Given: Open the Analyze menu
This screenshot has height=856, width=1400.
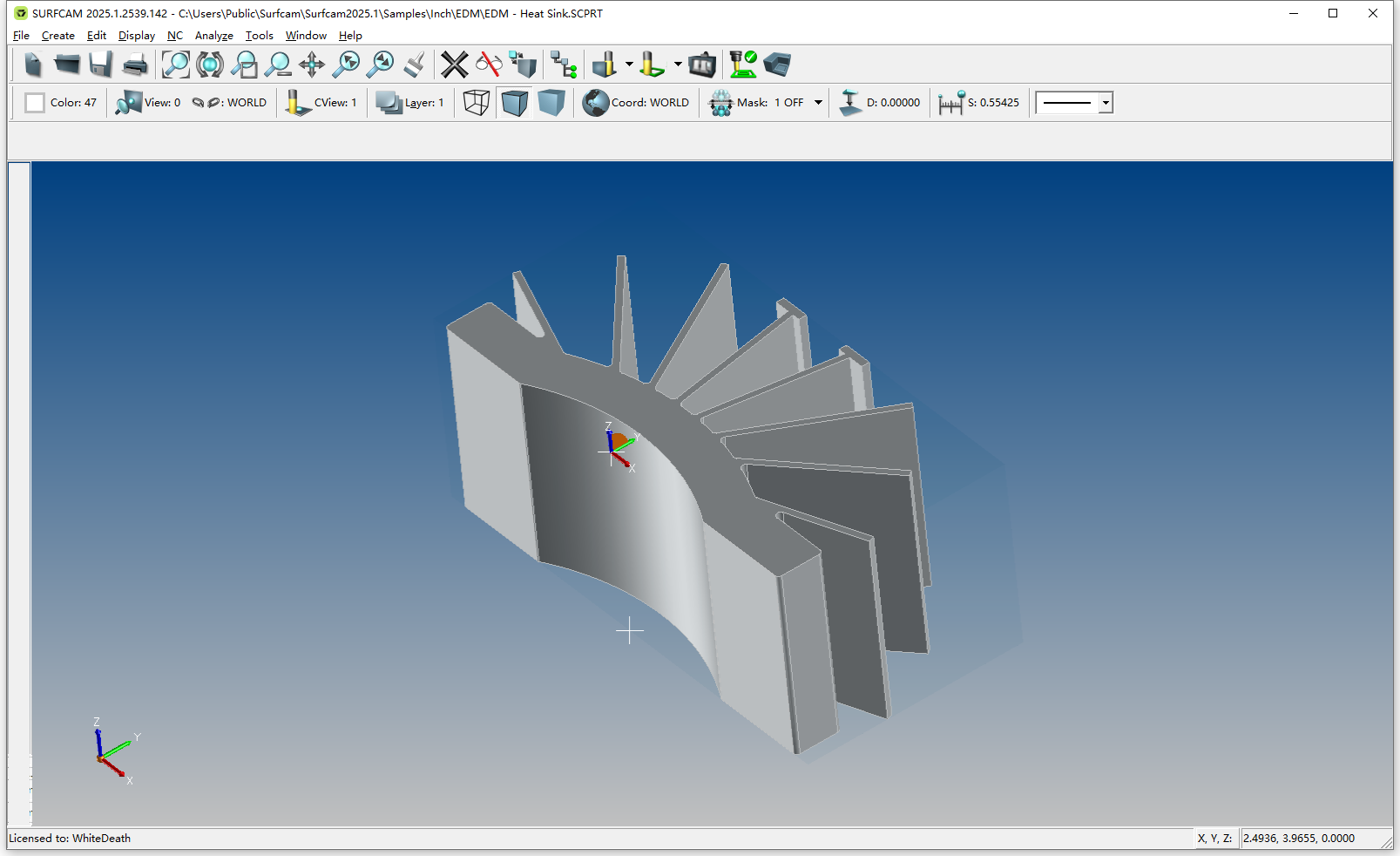Looking at the screenshot, I should [x=213, y=36].
